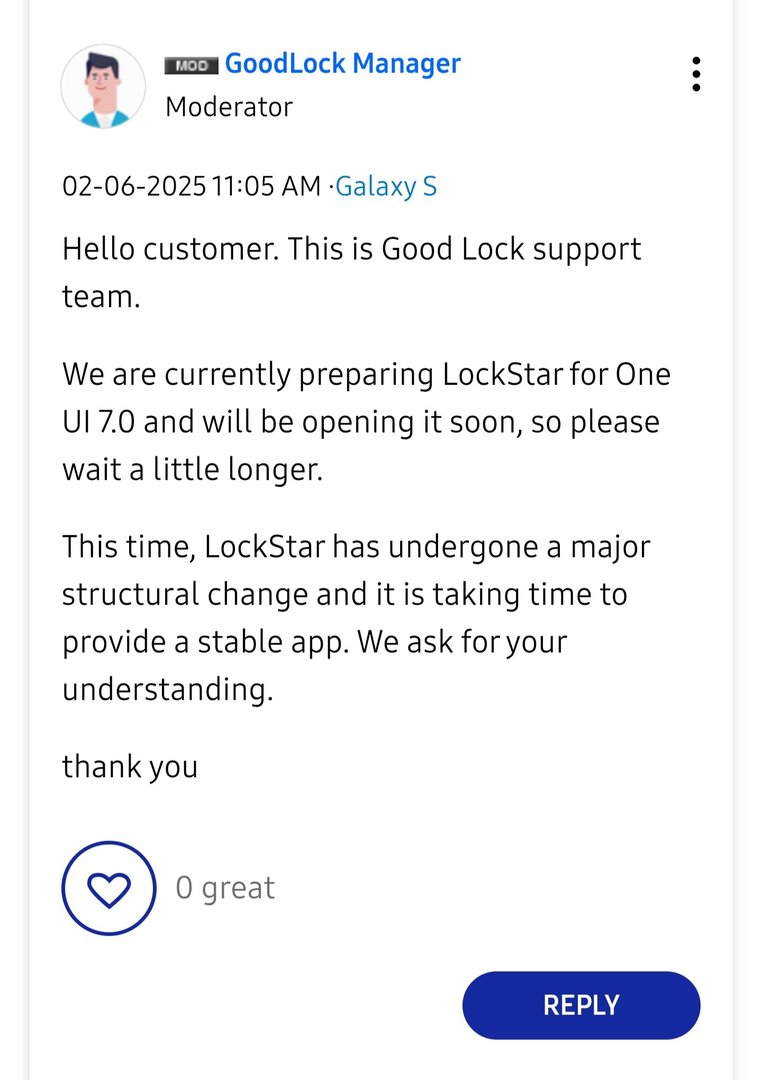Like the post with the heart icon
The width and height of the screenshot is (762, 1080).
(109, 888)
